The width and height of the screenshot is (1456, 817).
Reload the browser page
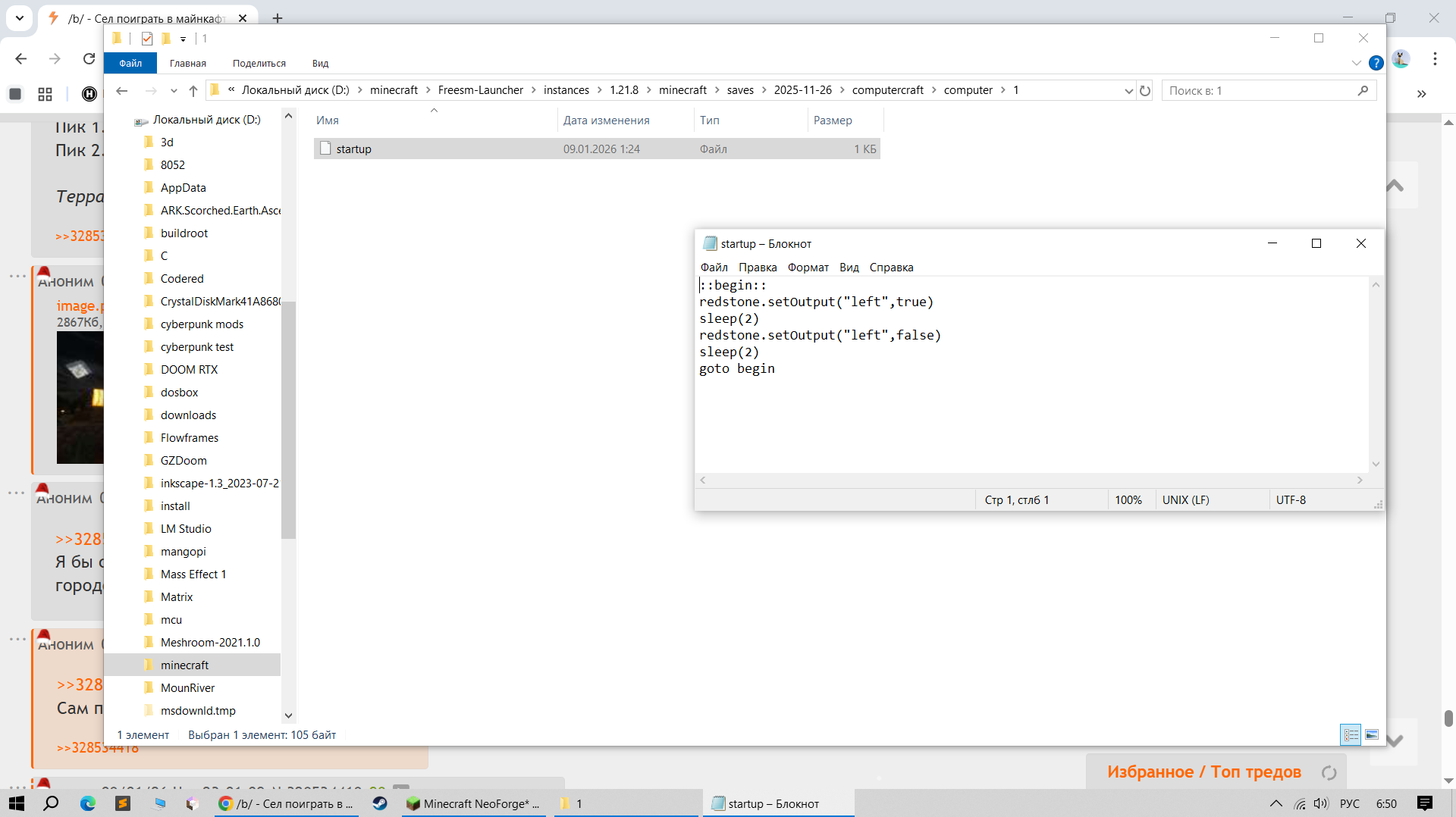tap(89, 58)
